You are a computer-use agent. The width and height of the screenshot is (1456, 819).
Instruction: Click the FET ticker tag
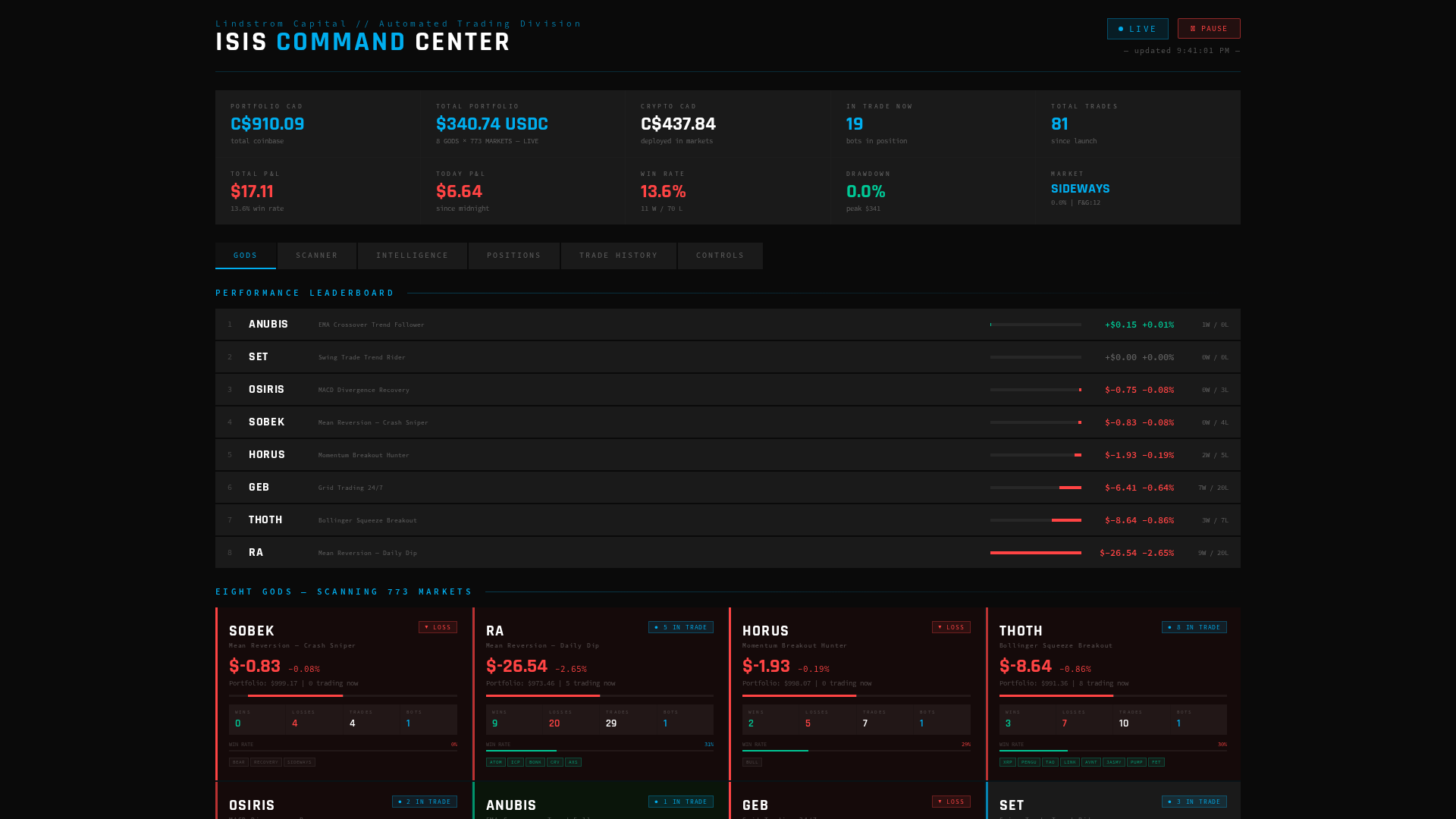(x=1156, y=762)
